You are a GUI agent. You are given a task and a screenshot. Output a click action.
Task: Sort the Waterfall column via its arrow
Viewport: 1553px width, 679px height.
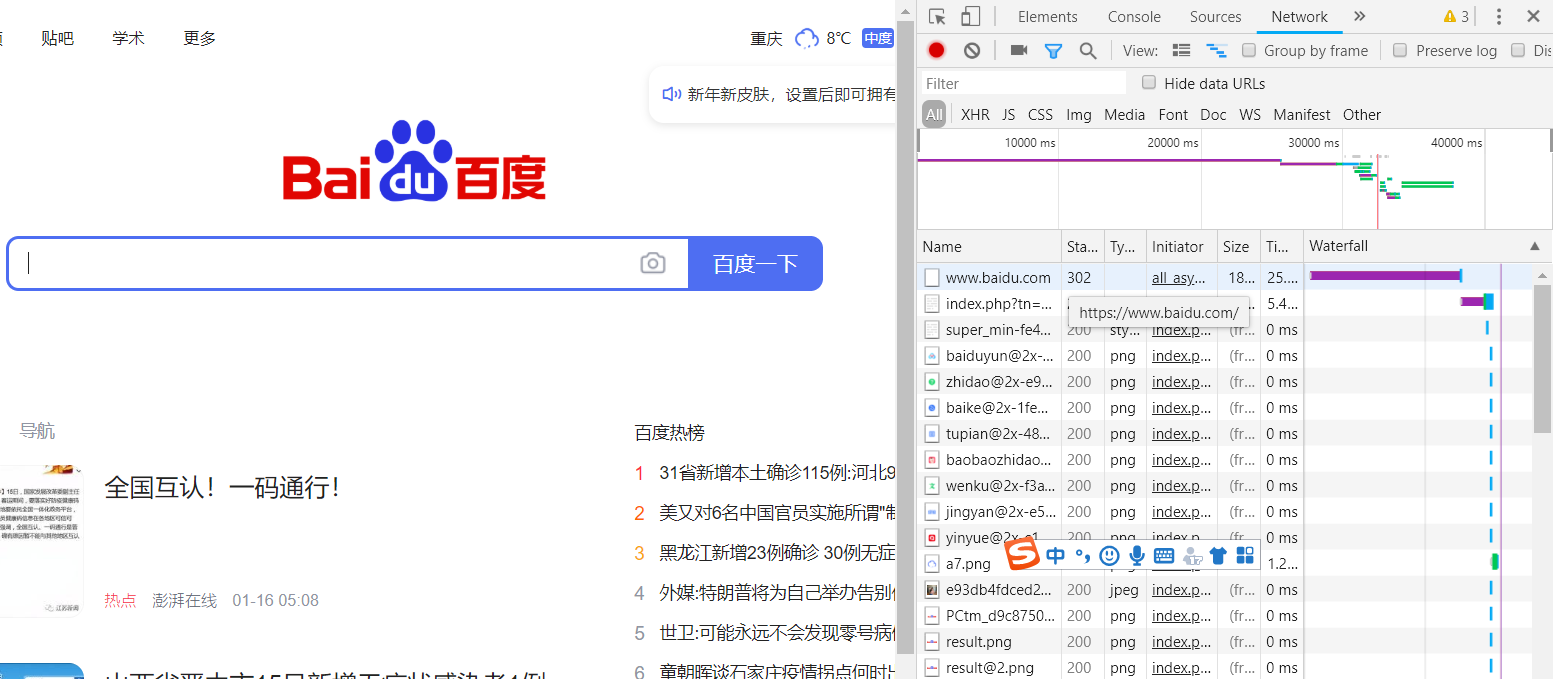coord(1535,246)
